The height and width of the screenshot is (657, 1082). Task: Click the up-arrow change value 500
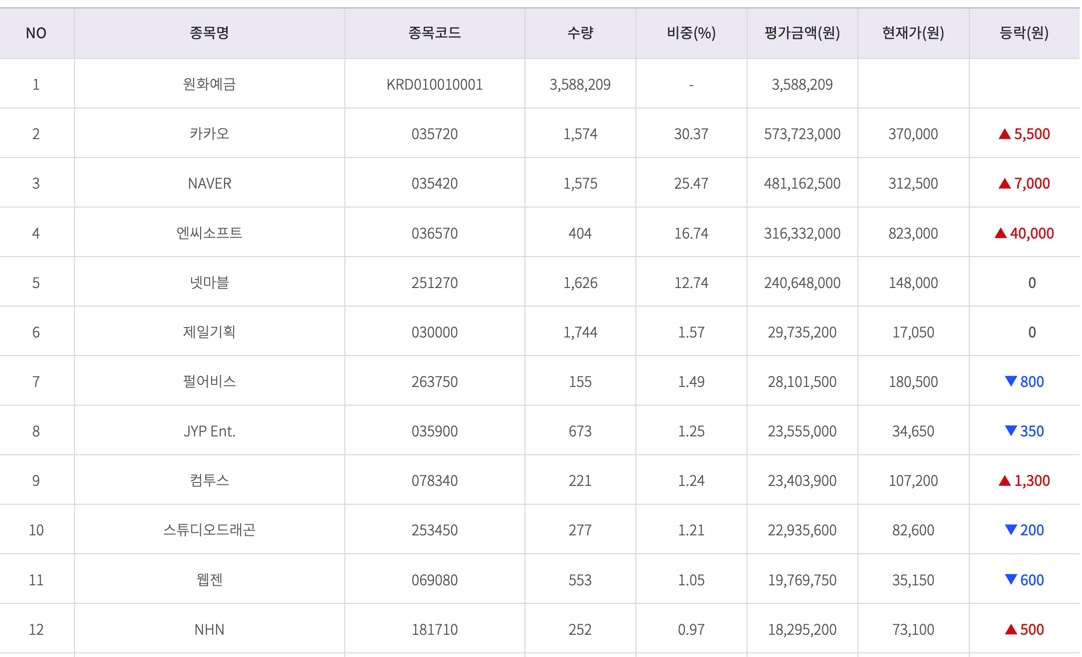point(1024,629)
